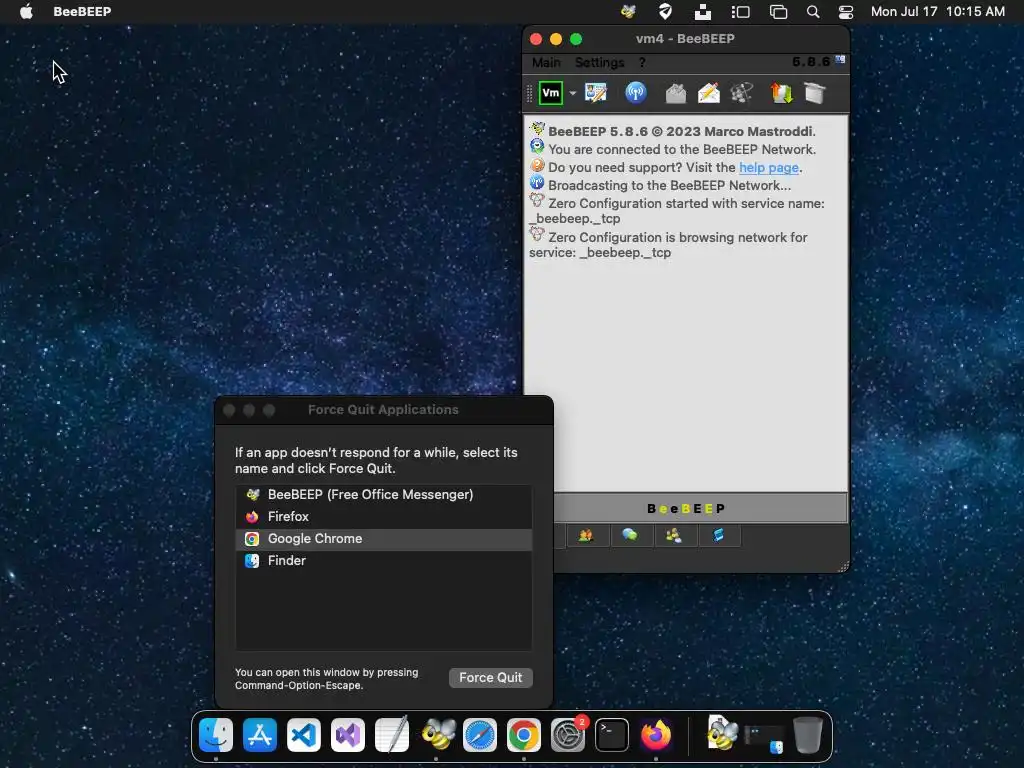Open Google Chrome from the Dock
This screenshot has height=768, width=1024.
click(524, 735)
